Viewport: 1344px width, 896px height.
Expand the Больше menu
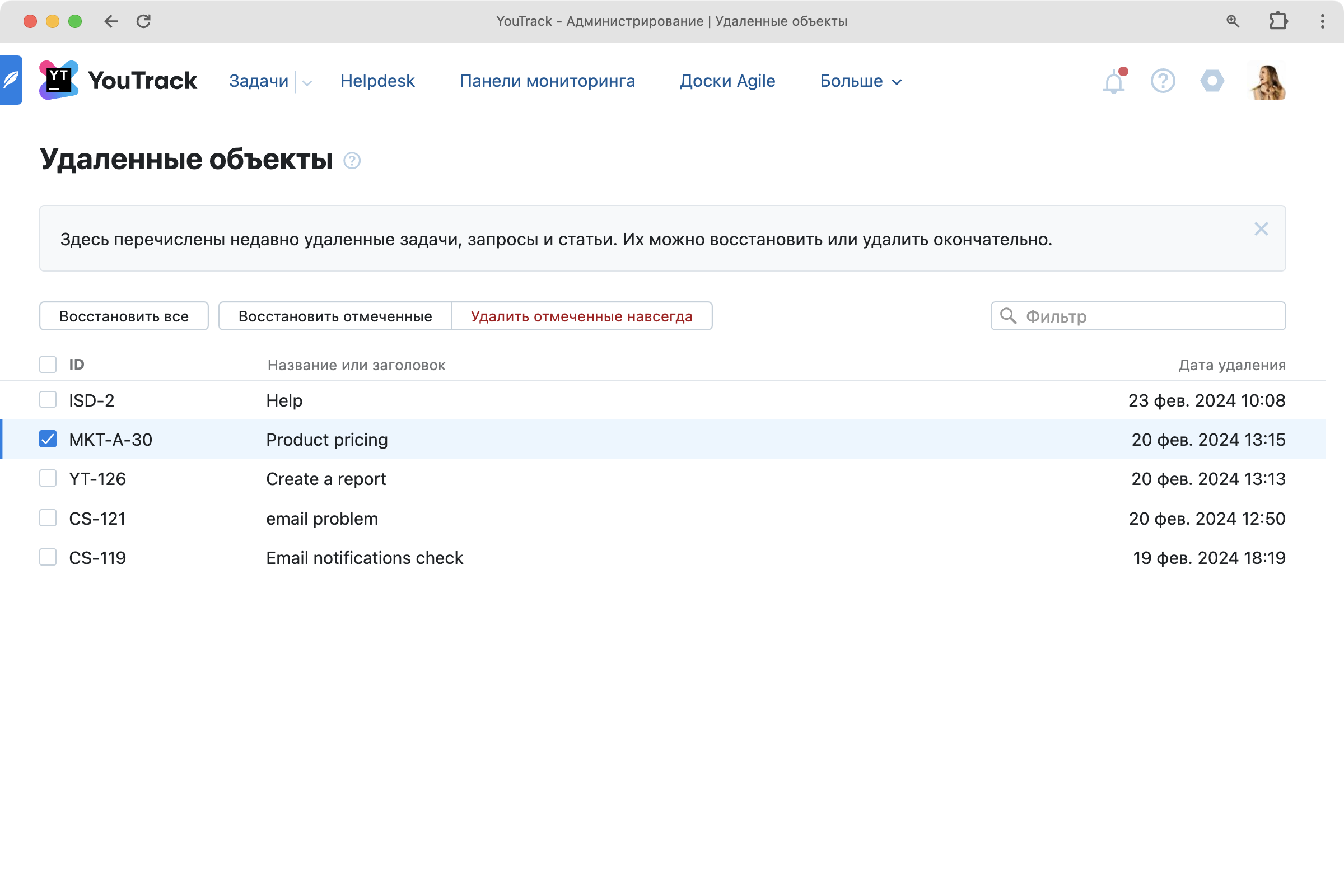861,81
